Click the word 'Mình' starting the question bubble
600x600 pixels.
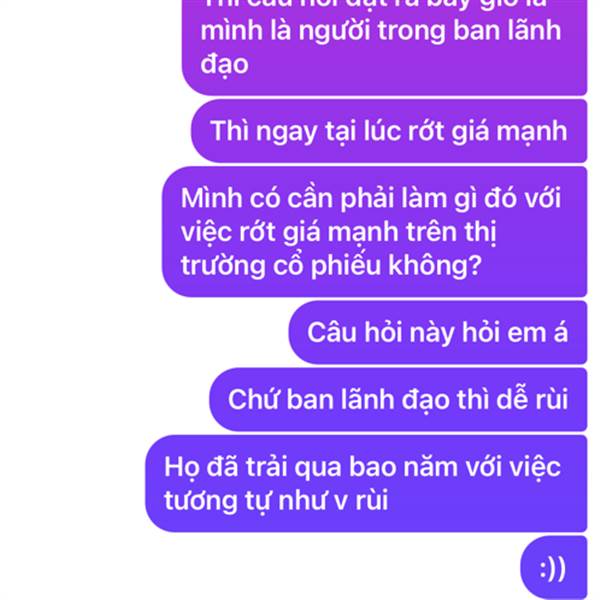[212, 198]
